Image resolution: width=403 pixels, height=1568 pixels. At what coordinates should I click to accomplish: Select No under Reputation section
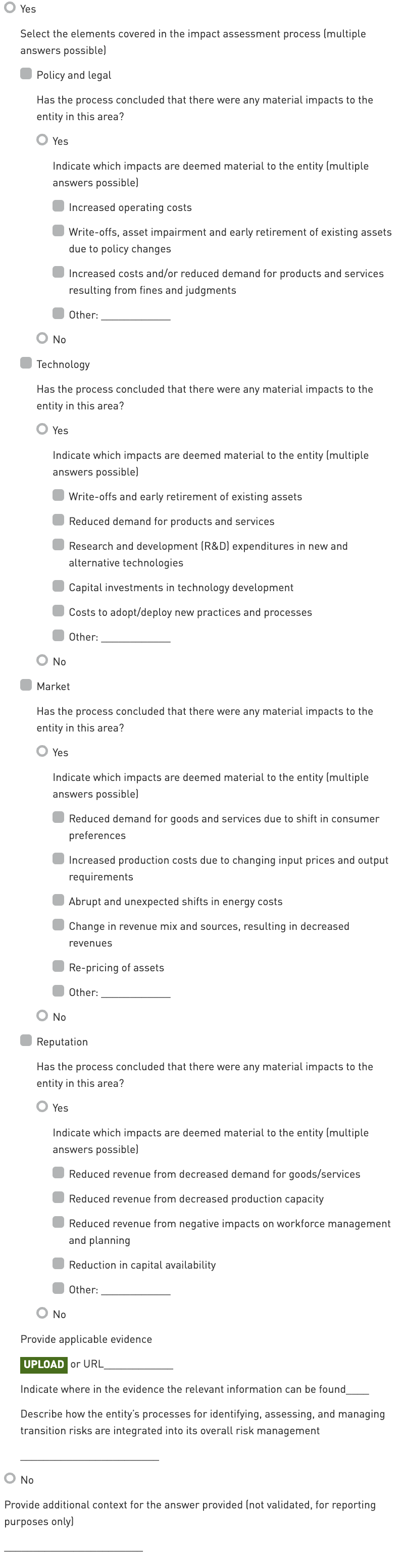point(42,1314)
